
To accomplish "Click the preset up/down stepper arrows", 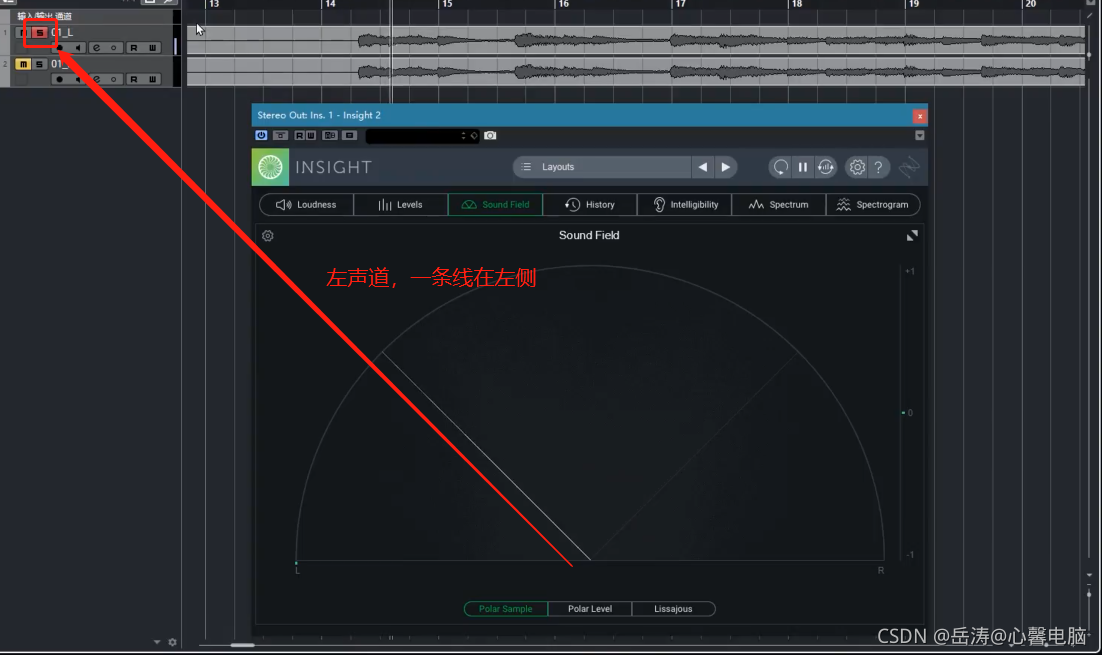I will [463, 136].
